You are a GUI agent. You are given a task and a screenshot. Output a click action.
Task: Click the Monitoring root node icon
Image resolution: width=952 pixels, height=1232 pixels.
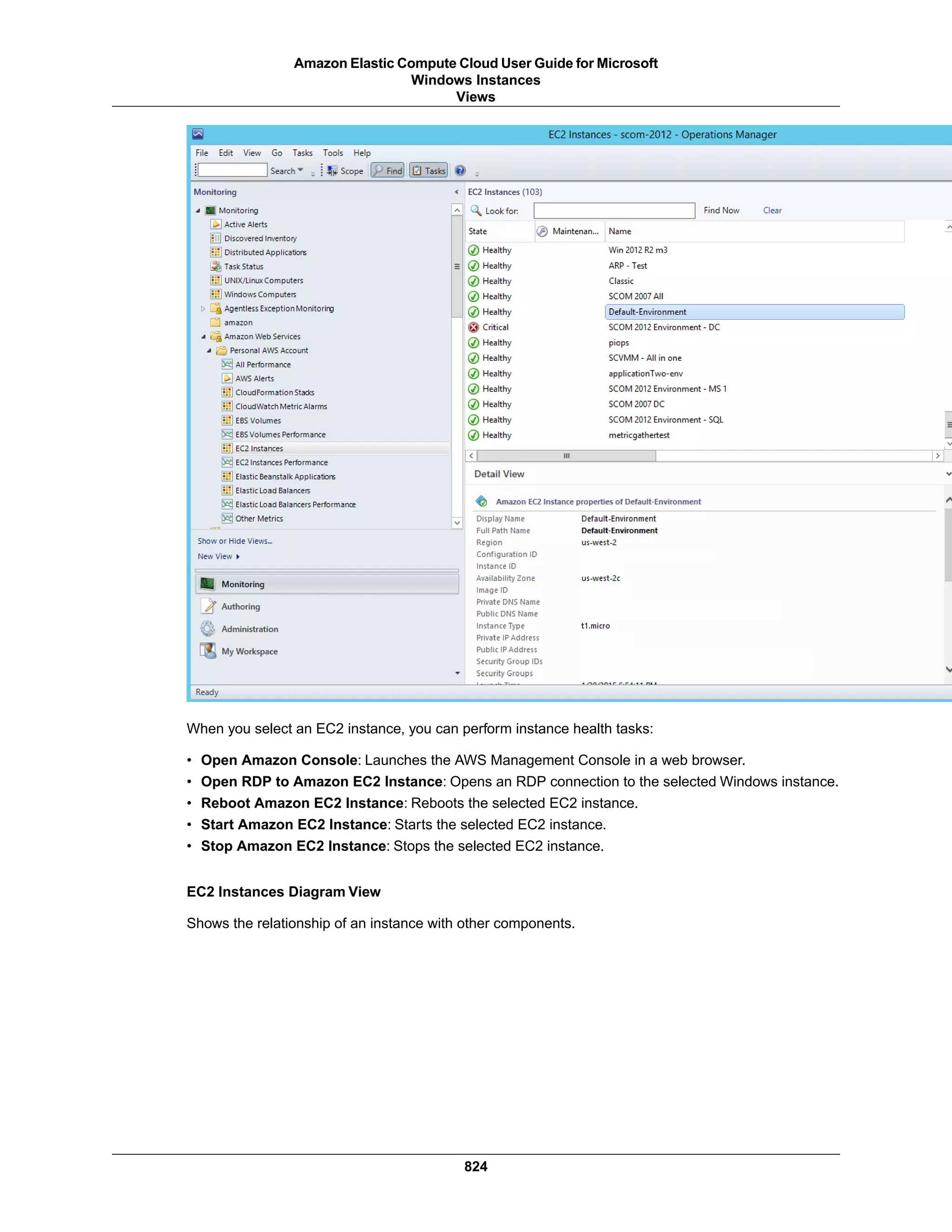click(x=211, y=211)
